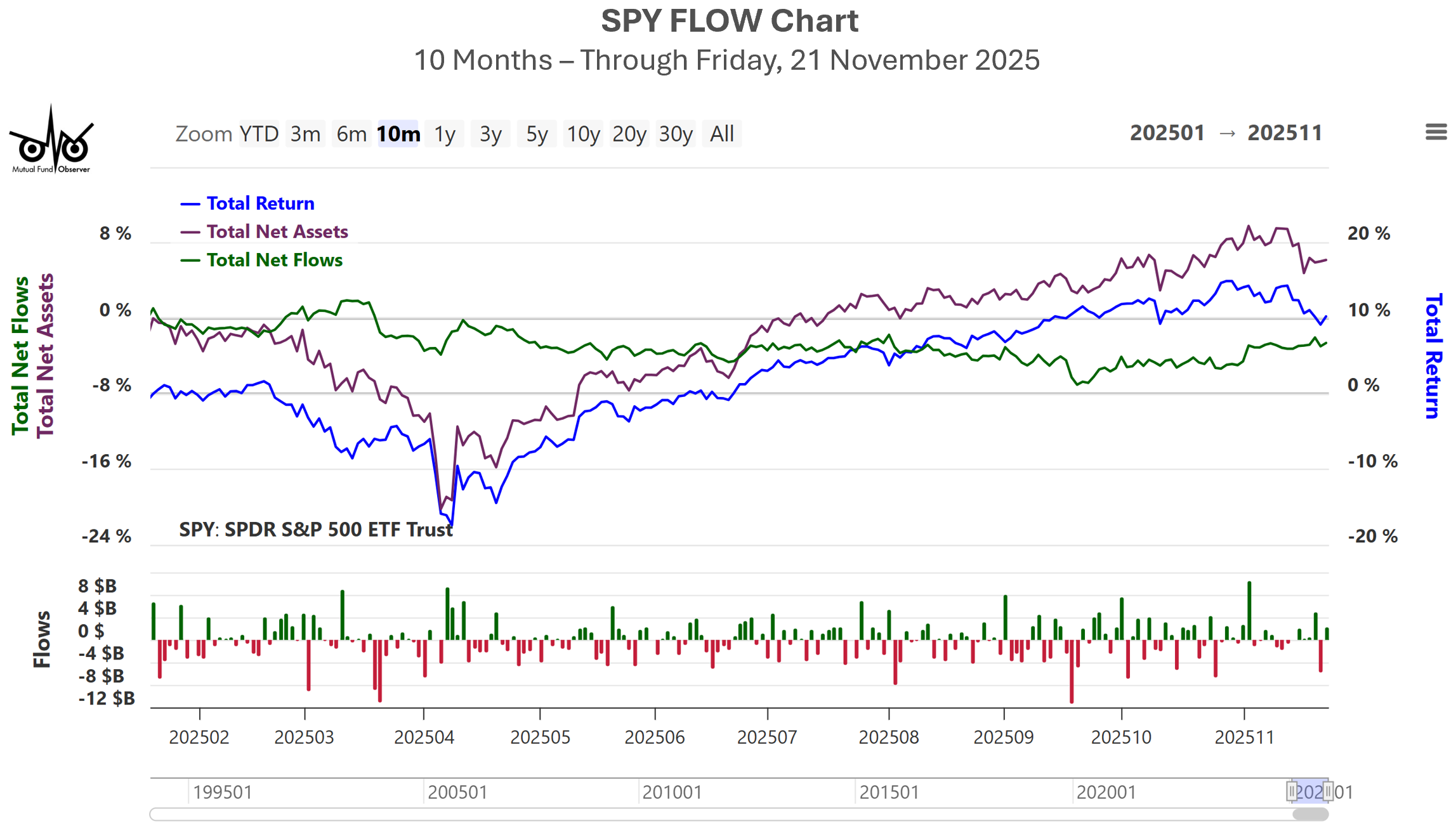Zoom chart to 3y
Screen dimensions: 1456x834
pos(490,134)
